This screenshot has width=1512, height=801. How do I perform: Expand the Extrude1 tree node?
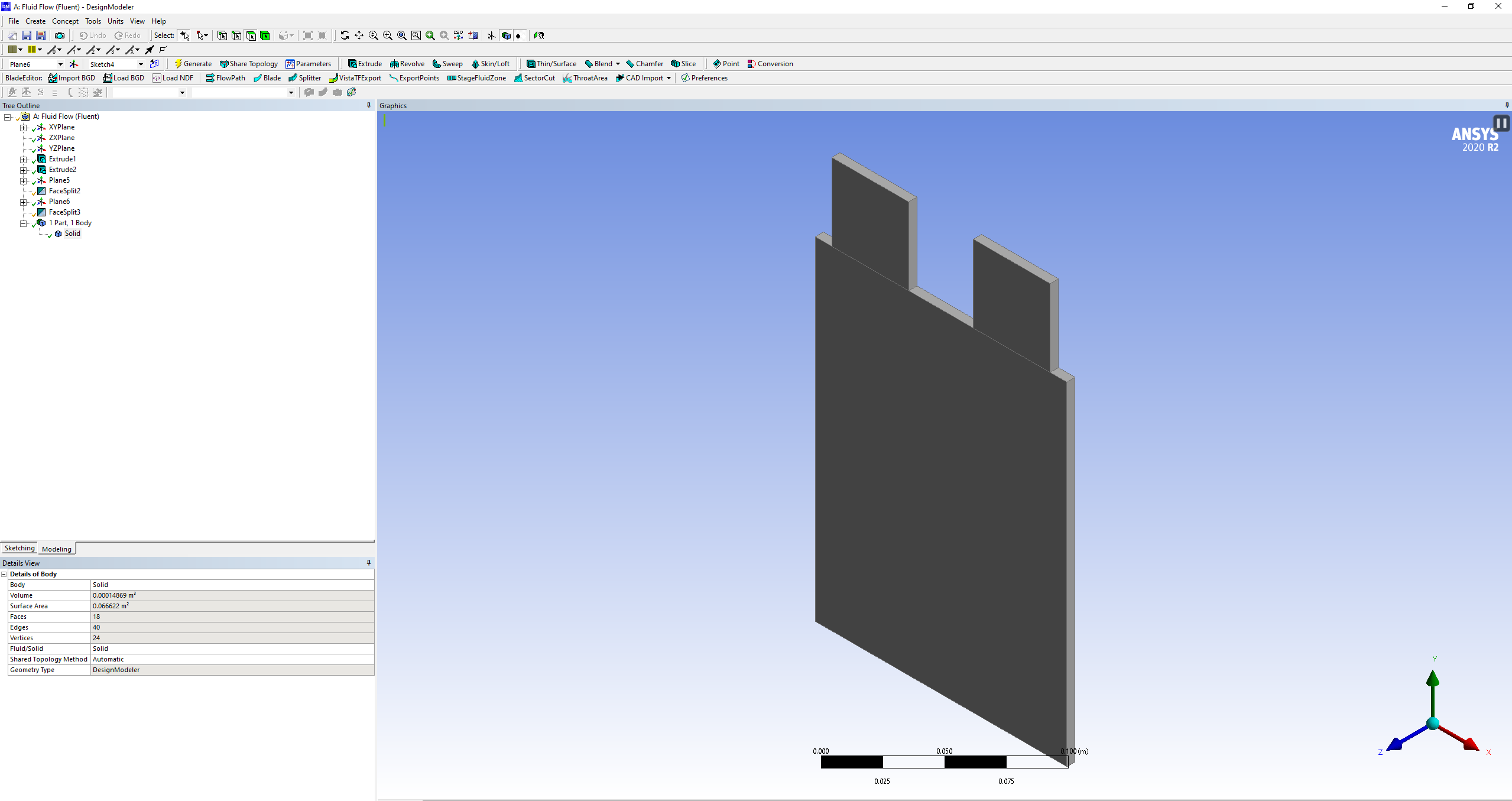click(23, 159)
